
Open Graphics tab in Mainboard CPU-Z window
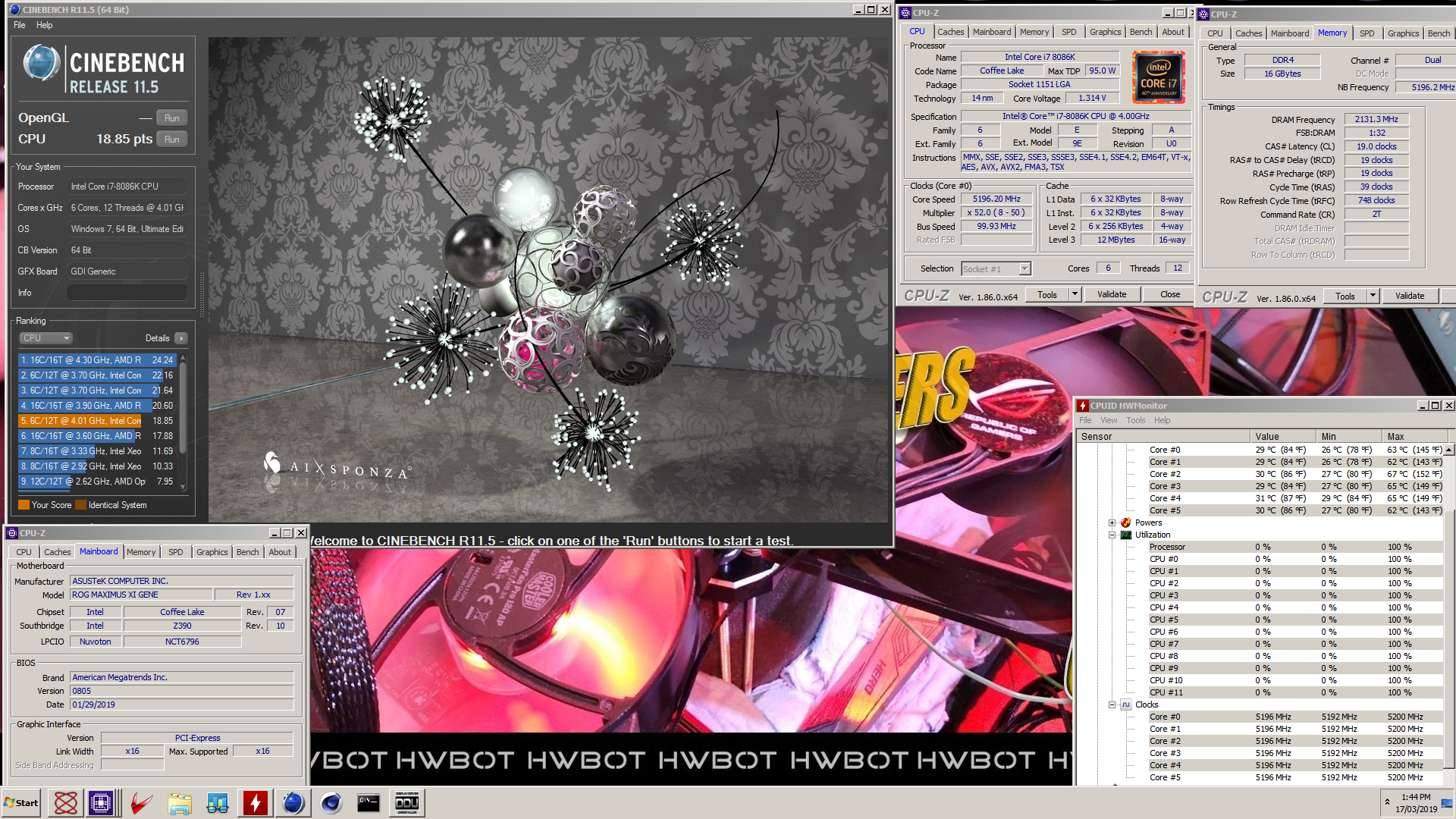[x=212, y=552]
